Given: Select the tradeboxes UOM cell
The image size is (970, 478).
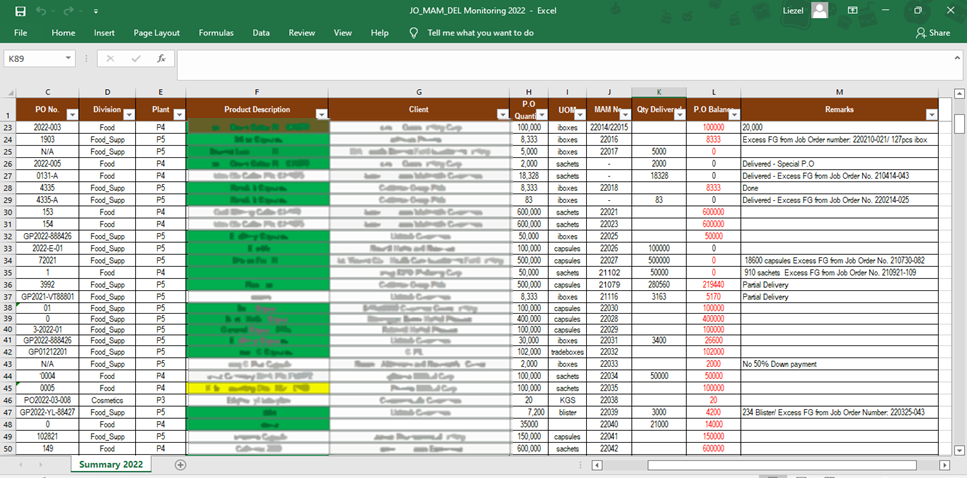Looking at the screenshot, I should [x=567, y=352].
